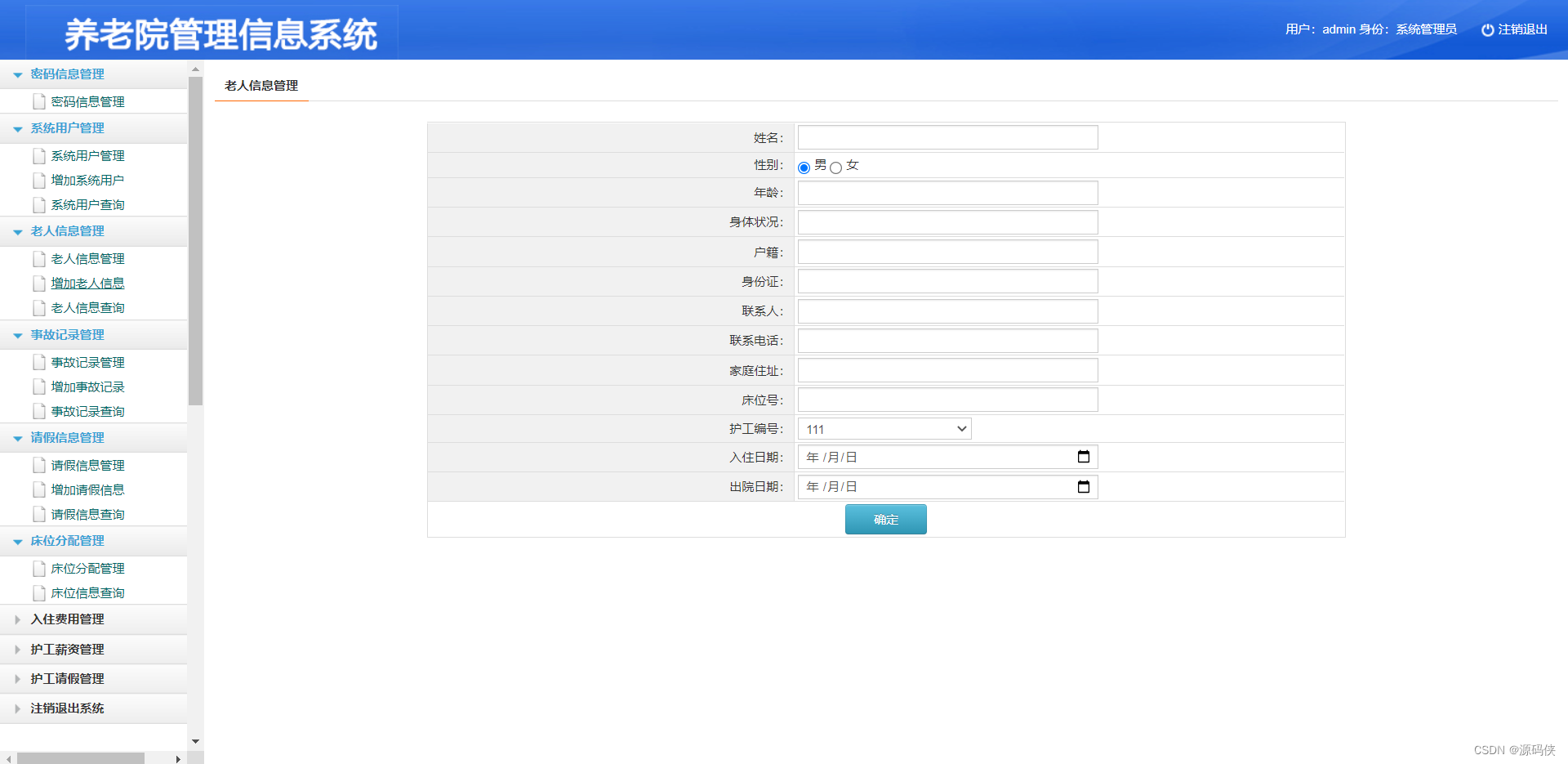Collapse the 系统用户管理 section
1568x764 pixels.
(x=93, y=128)
